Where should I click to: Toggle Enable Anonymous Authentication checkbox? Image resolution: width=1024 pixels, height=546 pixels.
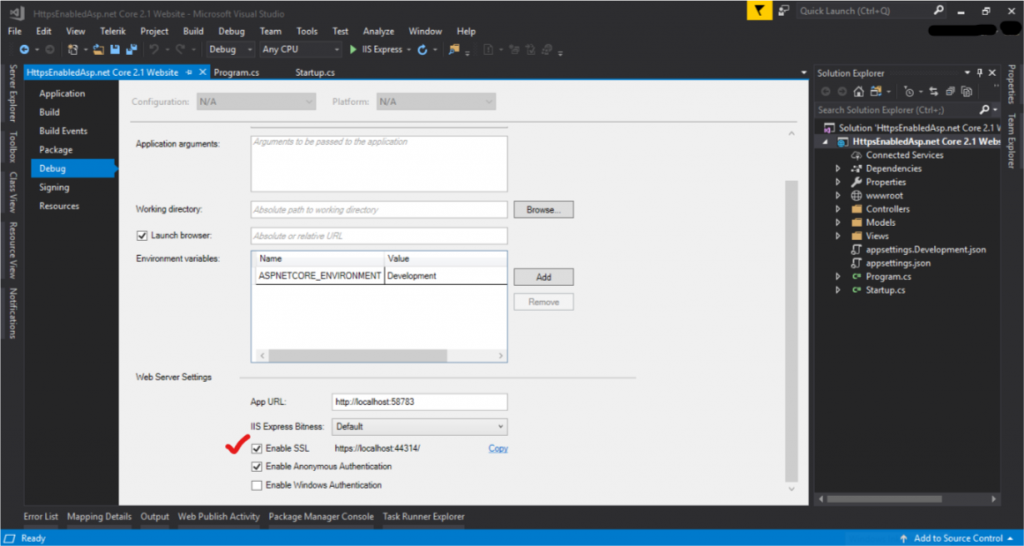coord(257,466)
